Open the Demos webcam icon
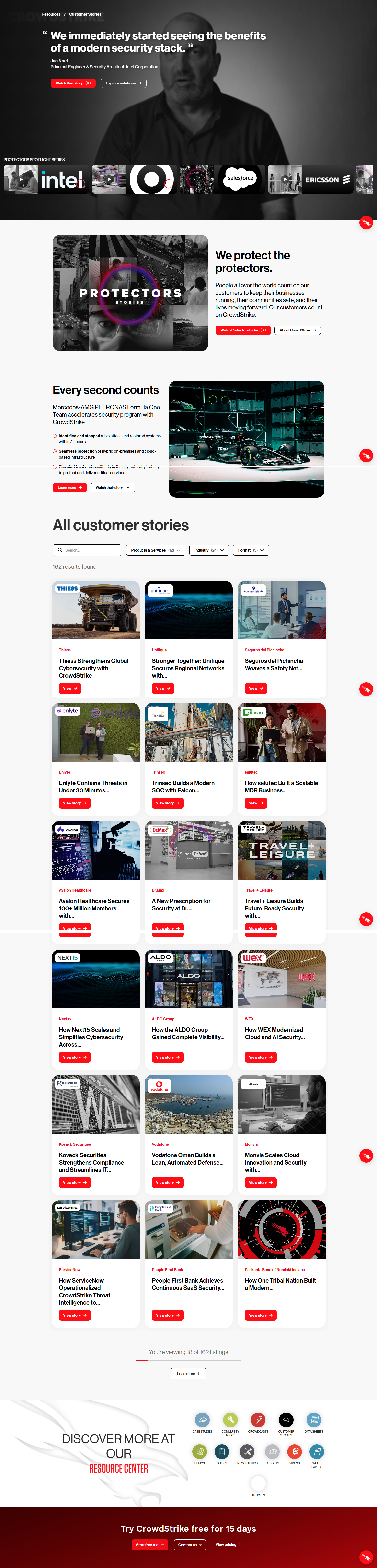The image size is (377, 1568). 199,1451
